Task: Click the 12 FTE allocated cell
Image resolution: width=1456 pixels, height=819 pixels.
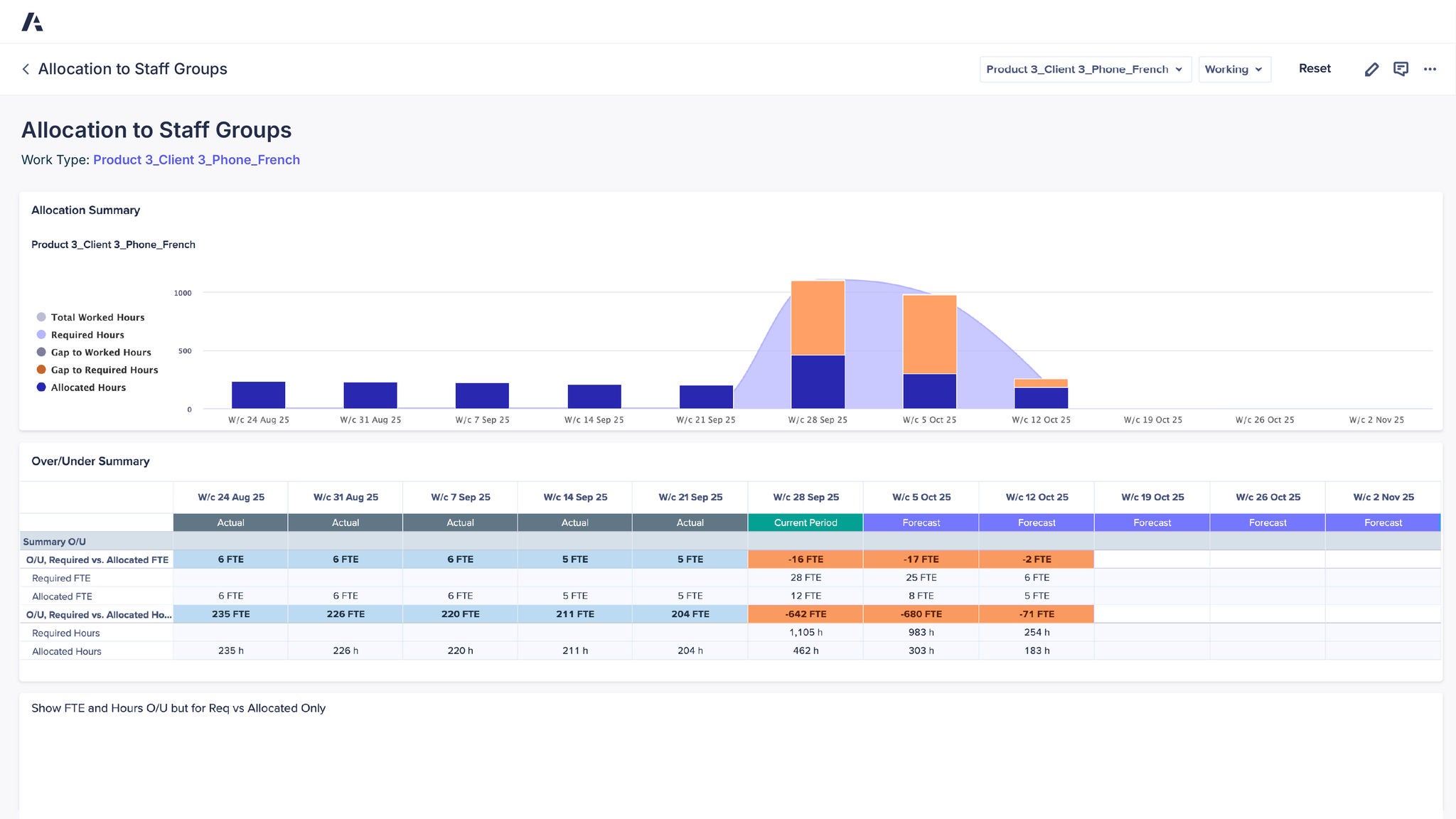Action: point(805,596)
